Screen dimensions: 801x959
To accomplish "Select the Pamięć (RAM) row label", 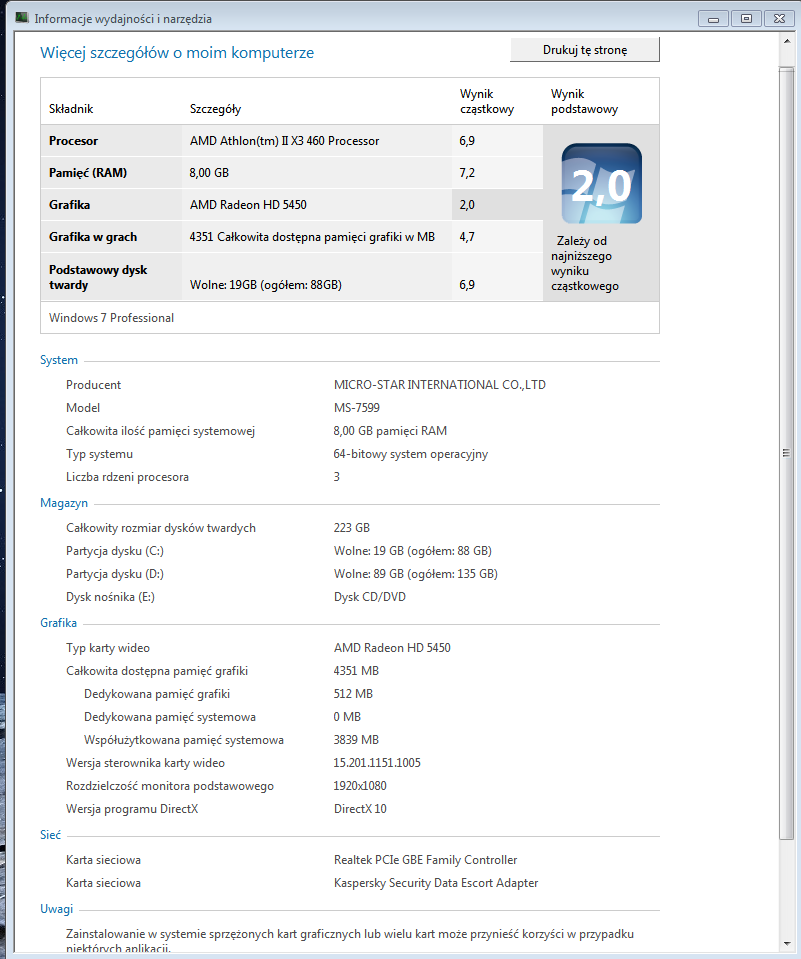I will [x=88, y=173].
